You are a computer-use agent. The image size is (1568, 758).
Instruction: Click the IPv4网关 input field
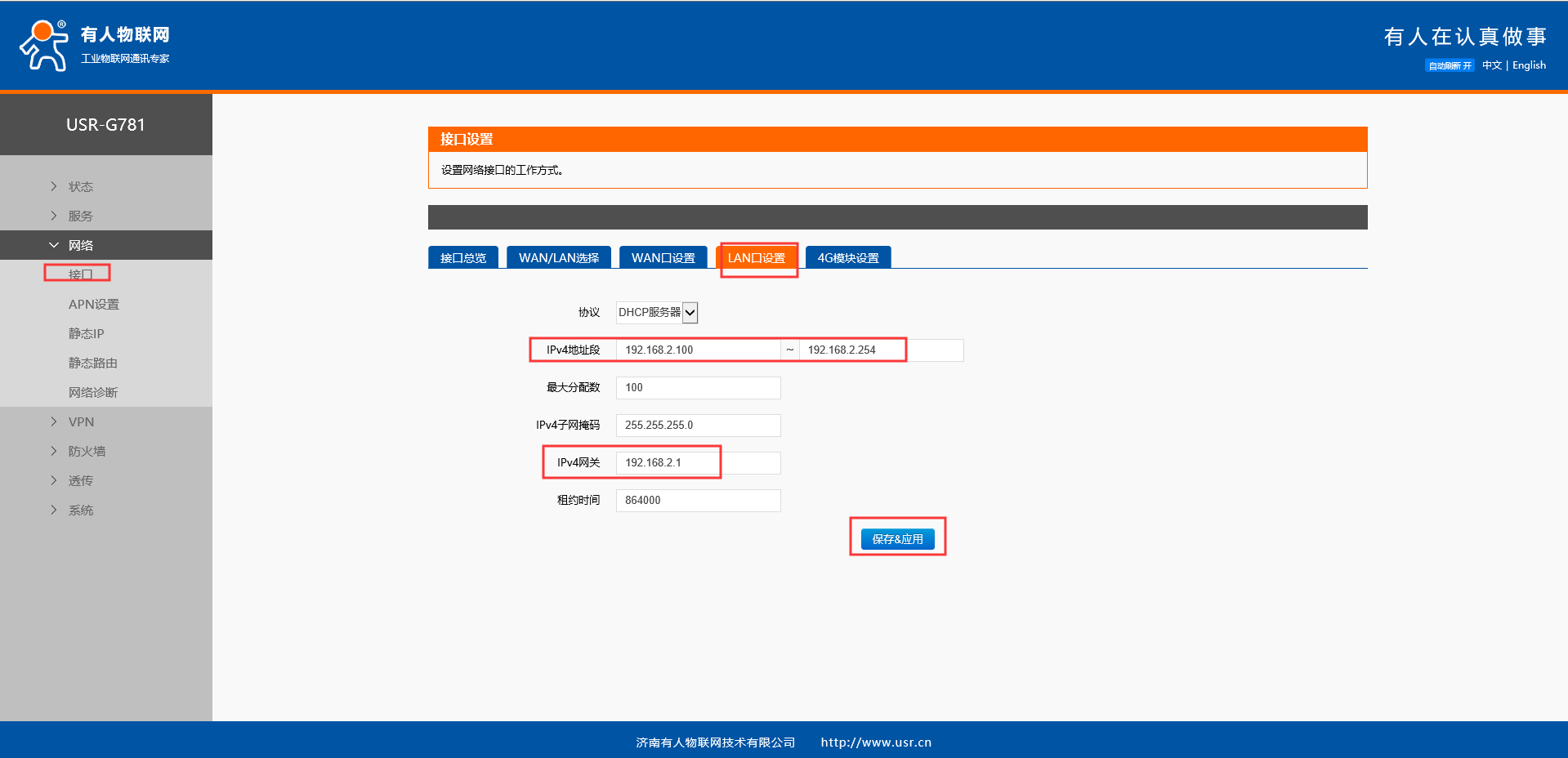(698, 462)
